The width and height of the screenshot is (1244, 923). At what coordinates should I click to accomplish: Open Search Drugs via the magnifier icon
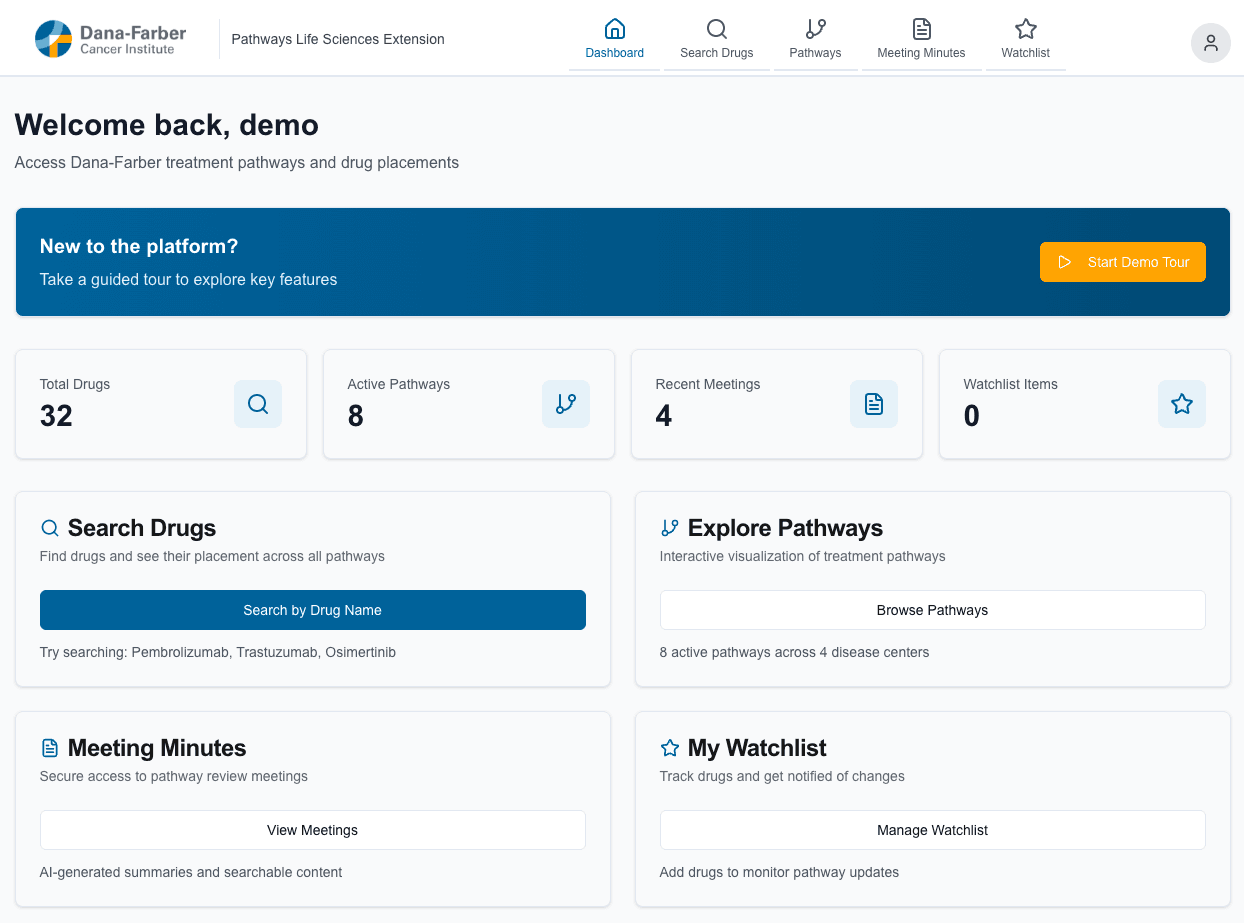click(x=716, y=28)
